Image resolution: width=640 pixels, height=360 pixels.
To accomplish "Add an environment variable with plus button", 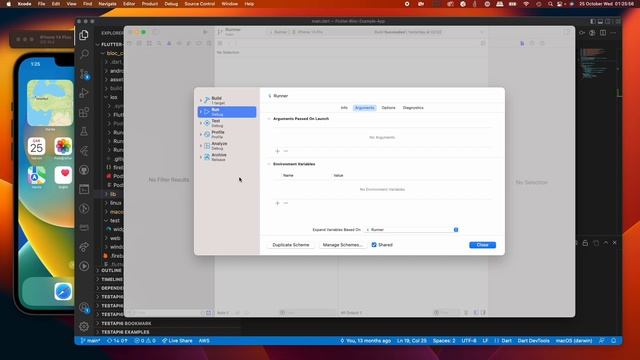I will pos(278,203).
